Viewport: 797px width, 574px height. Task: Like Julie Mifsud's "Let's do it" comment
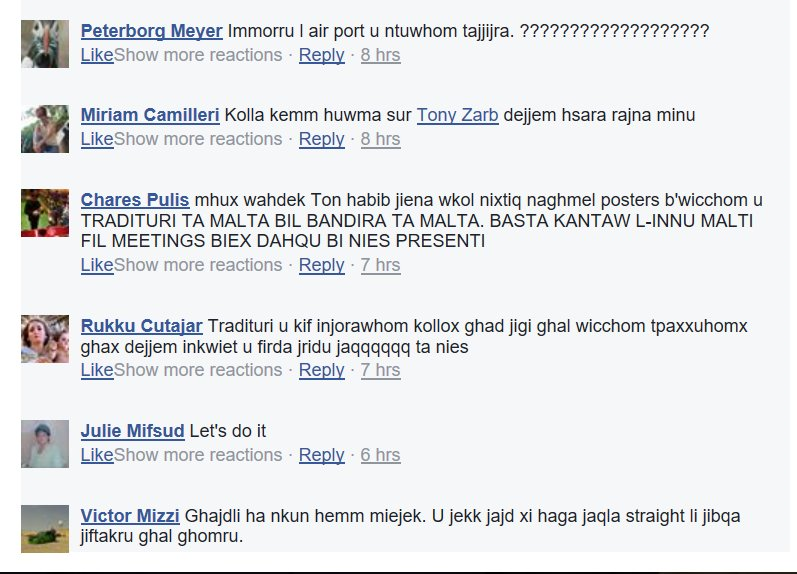click(97, 455)
